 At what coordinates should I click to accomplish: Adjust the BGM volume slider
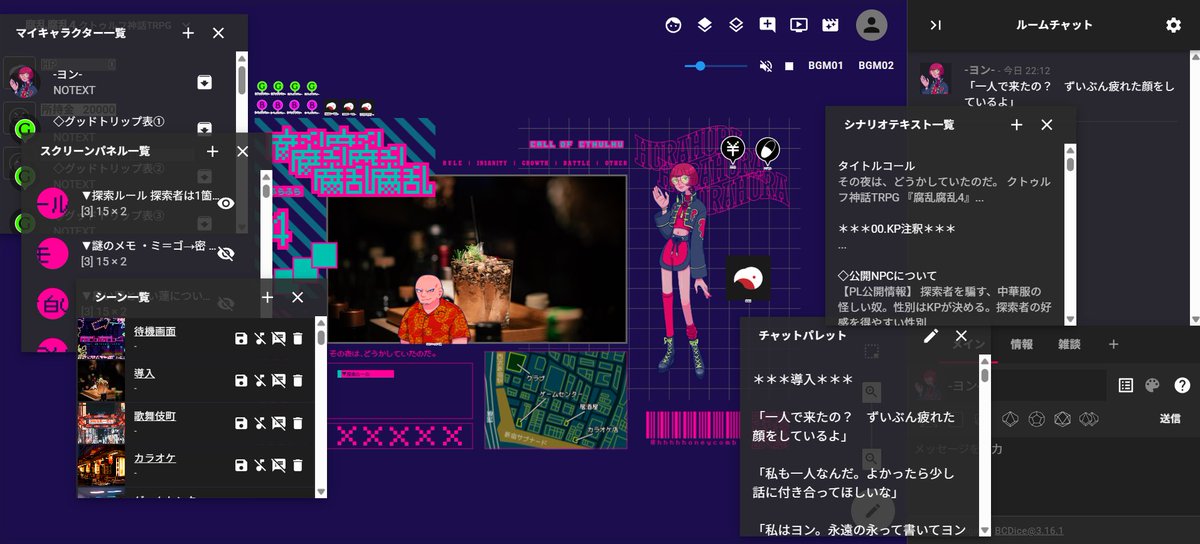click(716, 66)
